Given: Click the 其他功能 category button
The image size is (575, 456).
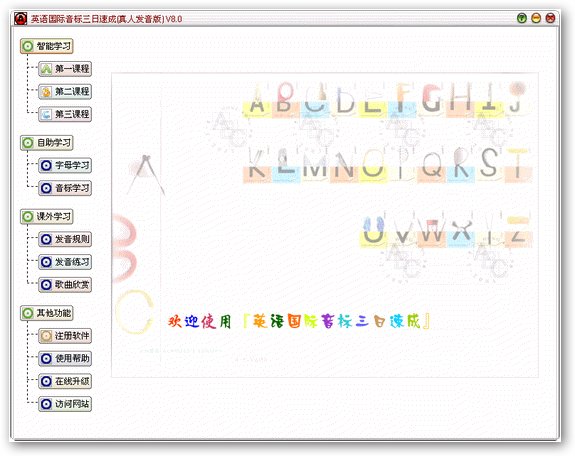Looking at the screenshot, I should pyautogui.click(x=47, y=313).
